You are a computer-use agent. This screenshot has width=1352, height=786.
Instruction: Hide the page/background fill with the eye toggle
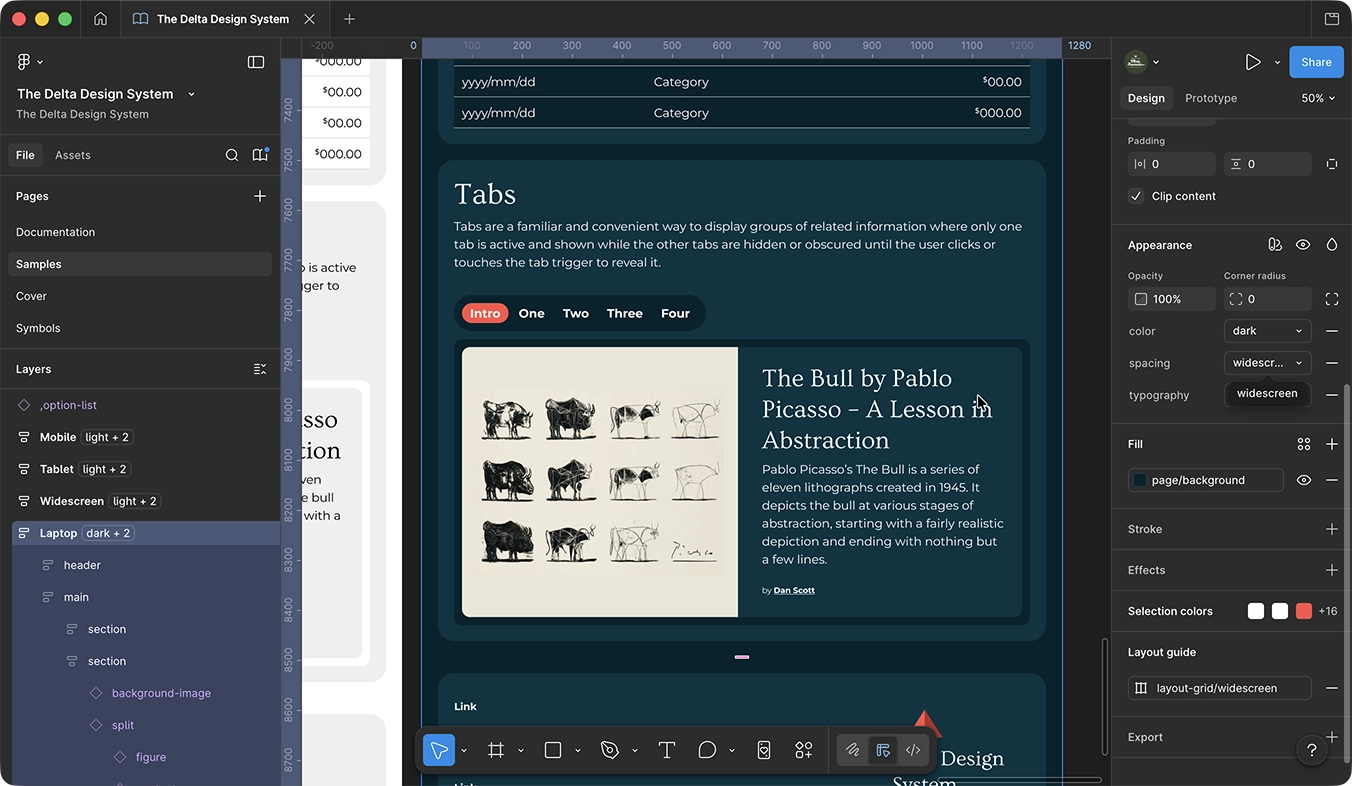pyautogui.click(x=1304, y=480)
